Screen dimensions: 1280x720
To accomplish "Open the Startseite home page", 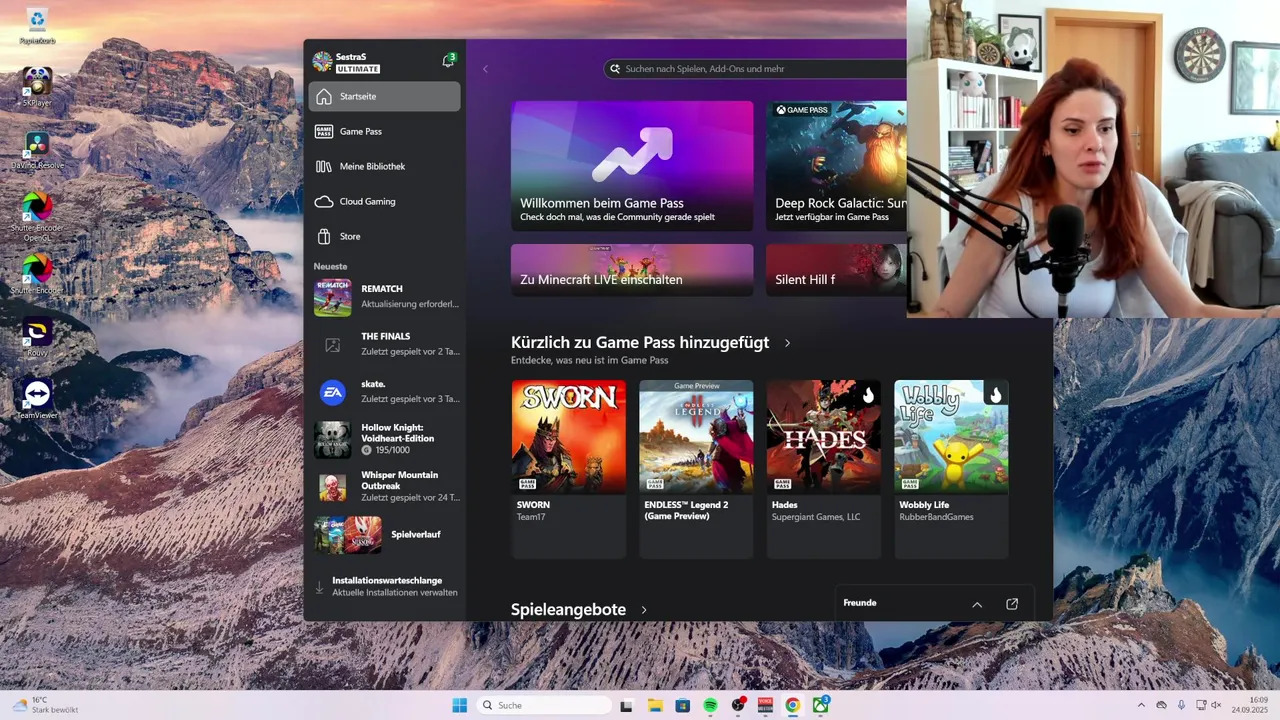I will point(385,96).
